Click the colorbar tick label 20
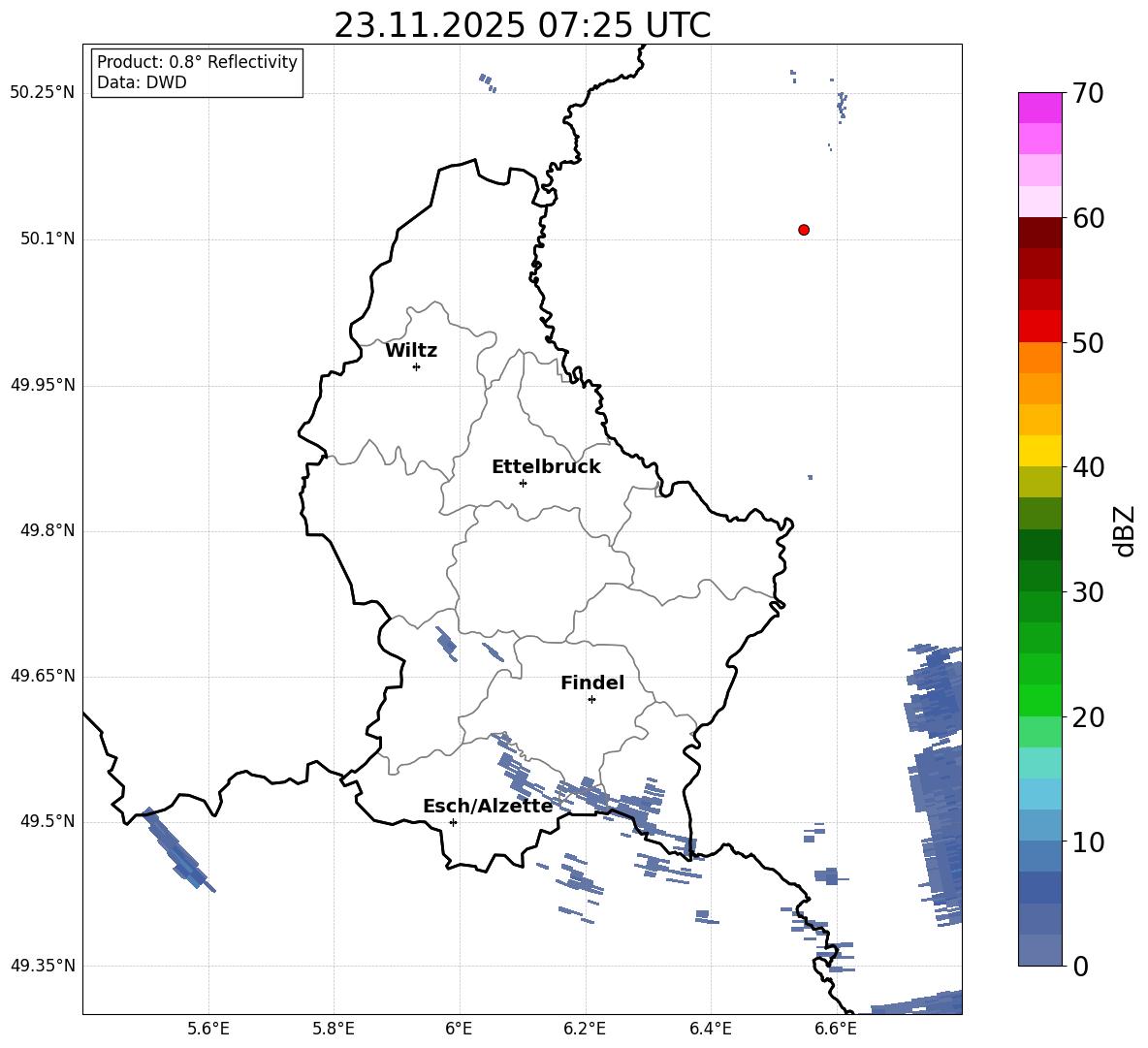Image resolution: width=1148 pixels, height=1048 pixels. coord(1088,717)
